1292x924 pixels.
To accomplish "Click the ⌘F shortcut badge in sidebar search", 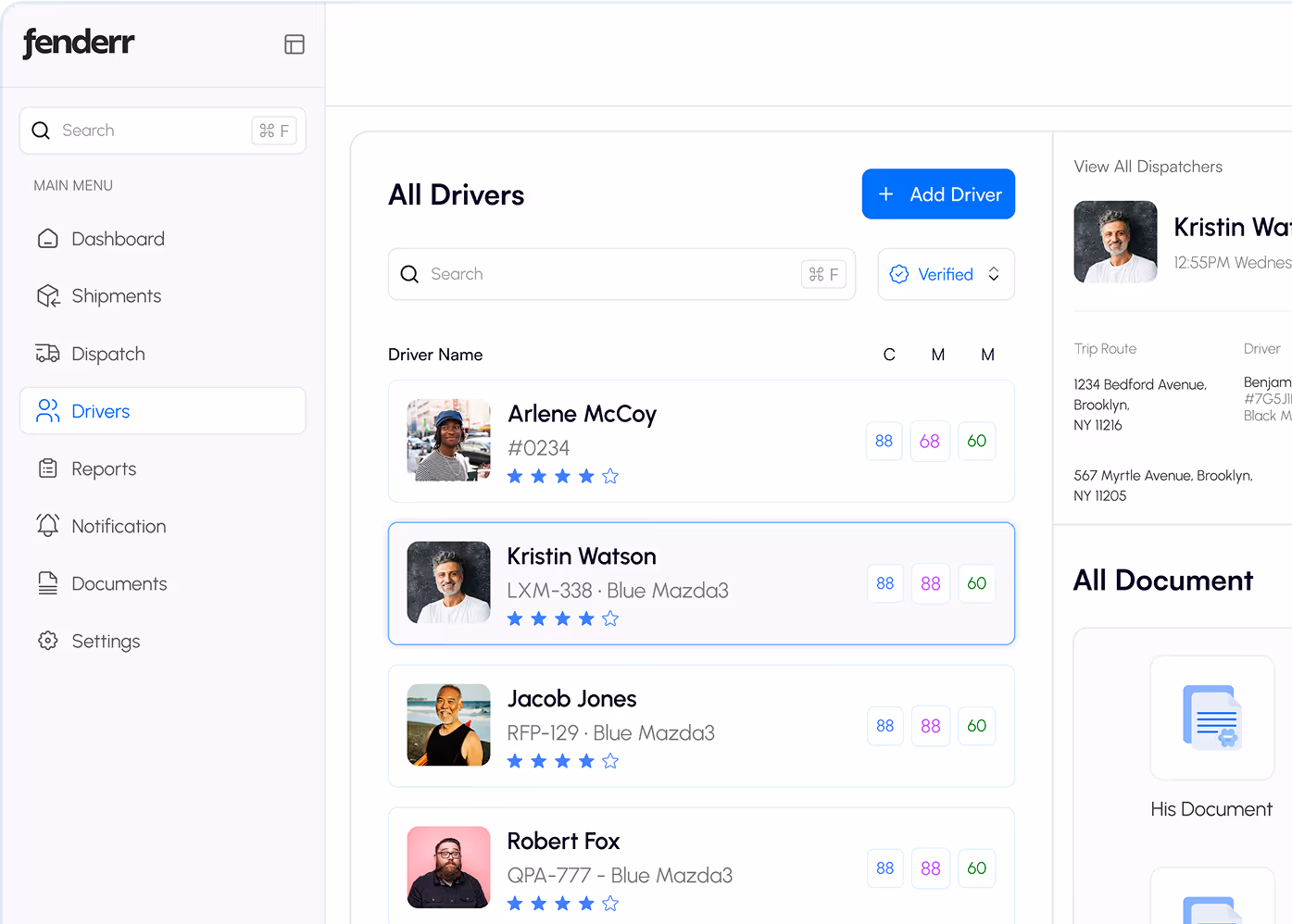I will coord(274,131).
